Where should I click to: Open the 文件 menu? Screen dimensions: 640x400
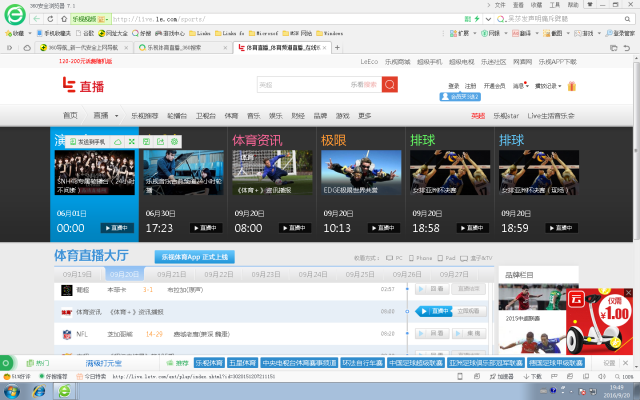(500, 5)
